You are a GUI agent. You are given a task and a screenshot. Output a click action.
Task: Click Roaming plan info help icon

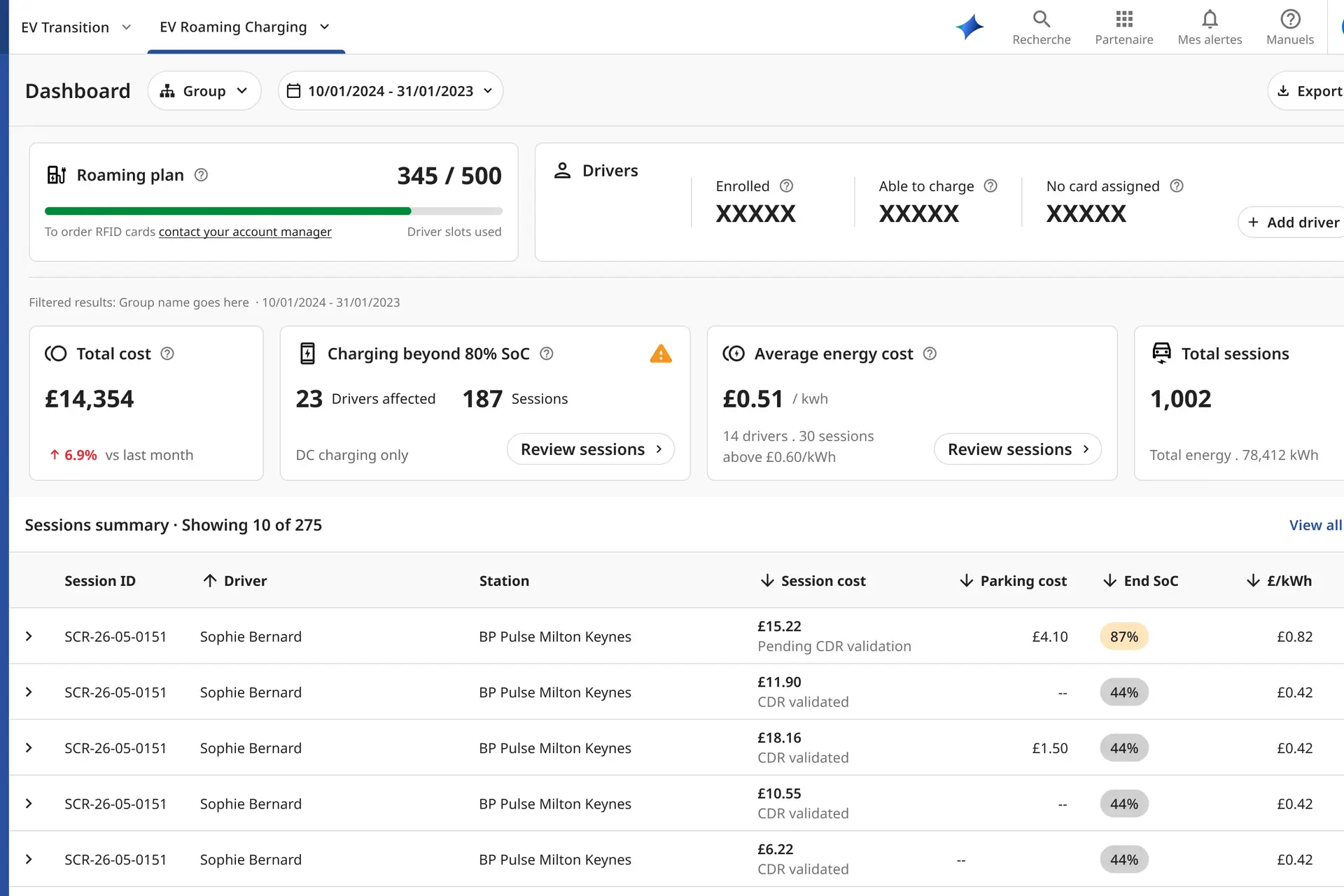click(201, 175)
